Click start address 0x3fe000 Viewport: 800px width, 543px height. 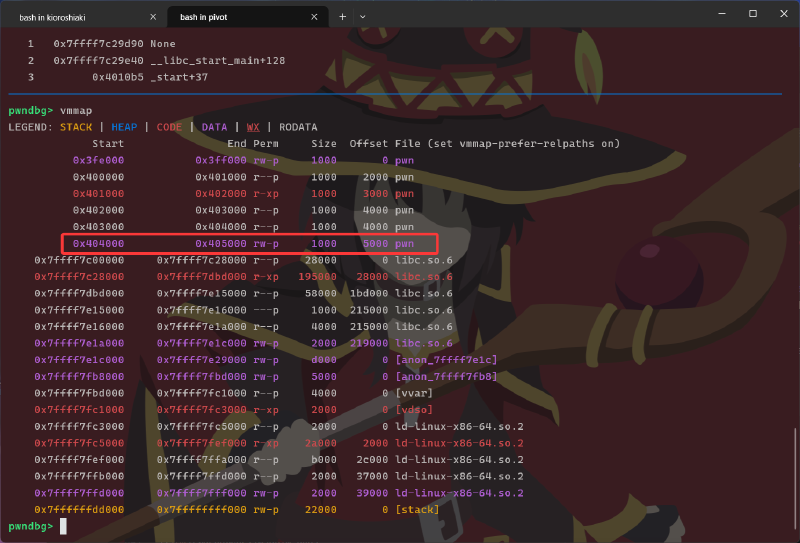click(98, 160)
